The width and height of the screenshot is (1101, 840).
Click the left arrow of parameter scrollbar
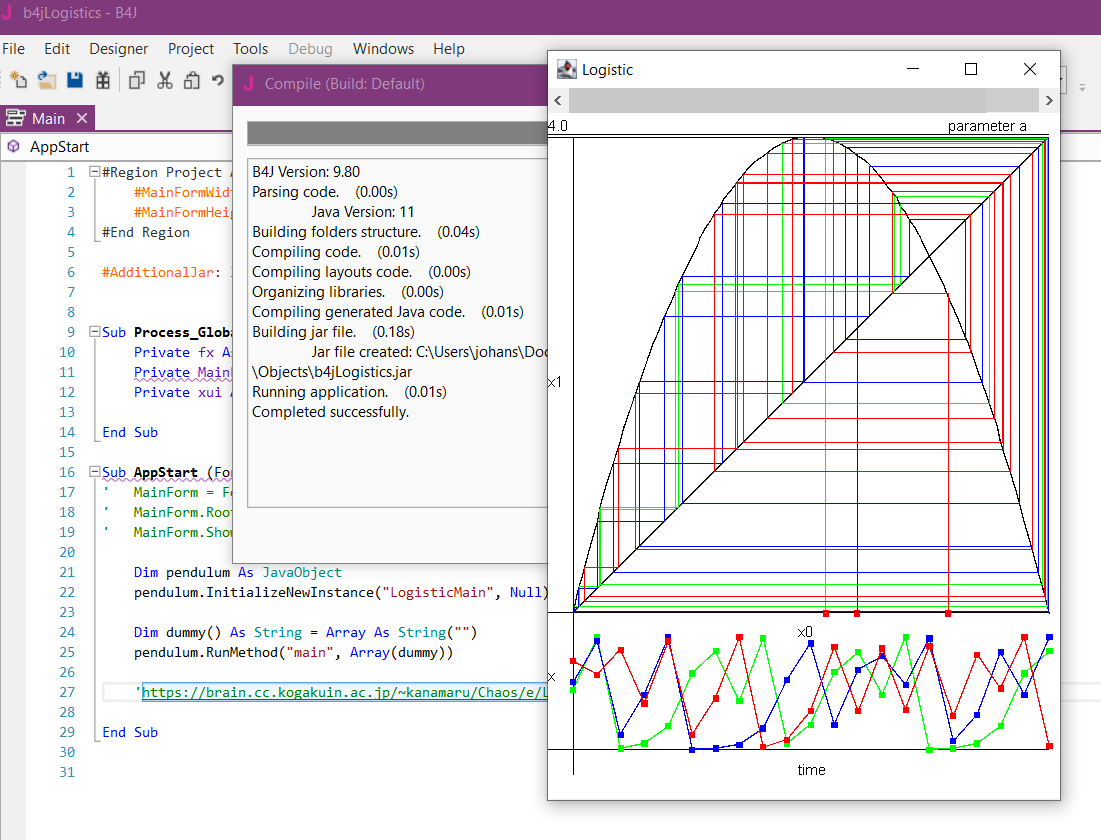558,101
